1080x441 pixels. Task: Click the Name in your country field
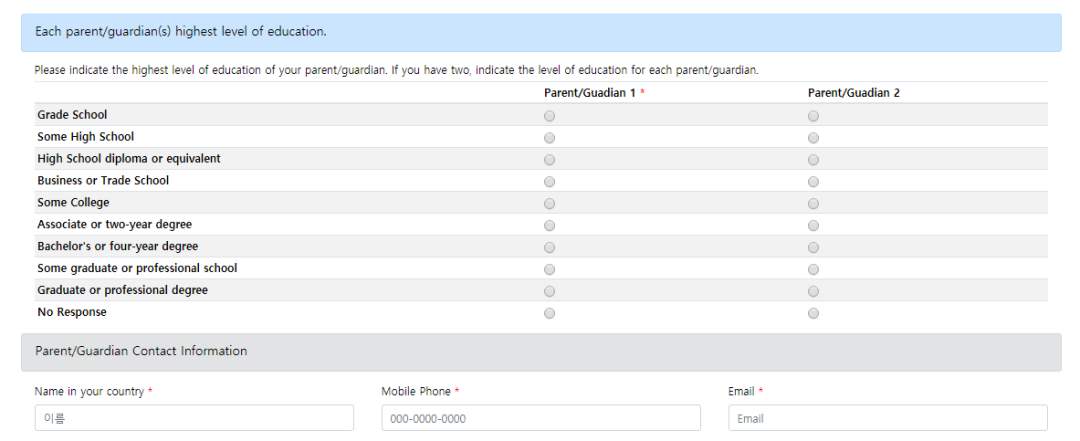194,418
